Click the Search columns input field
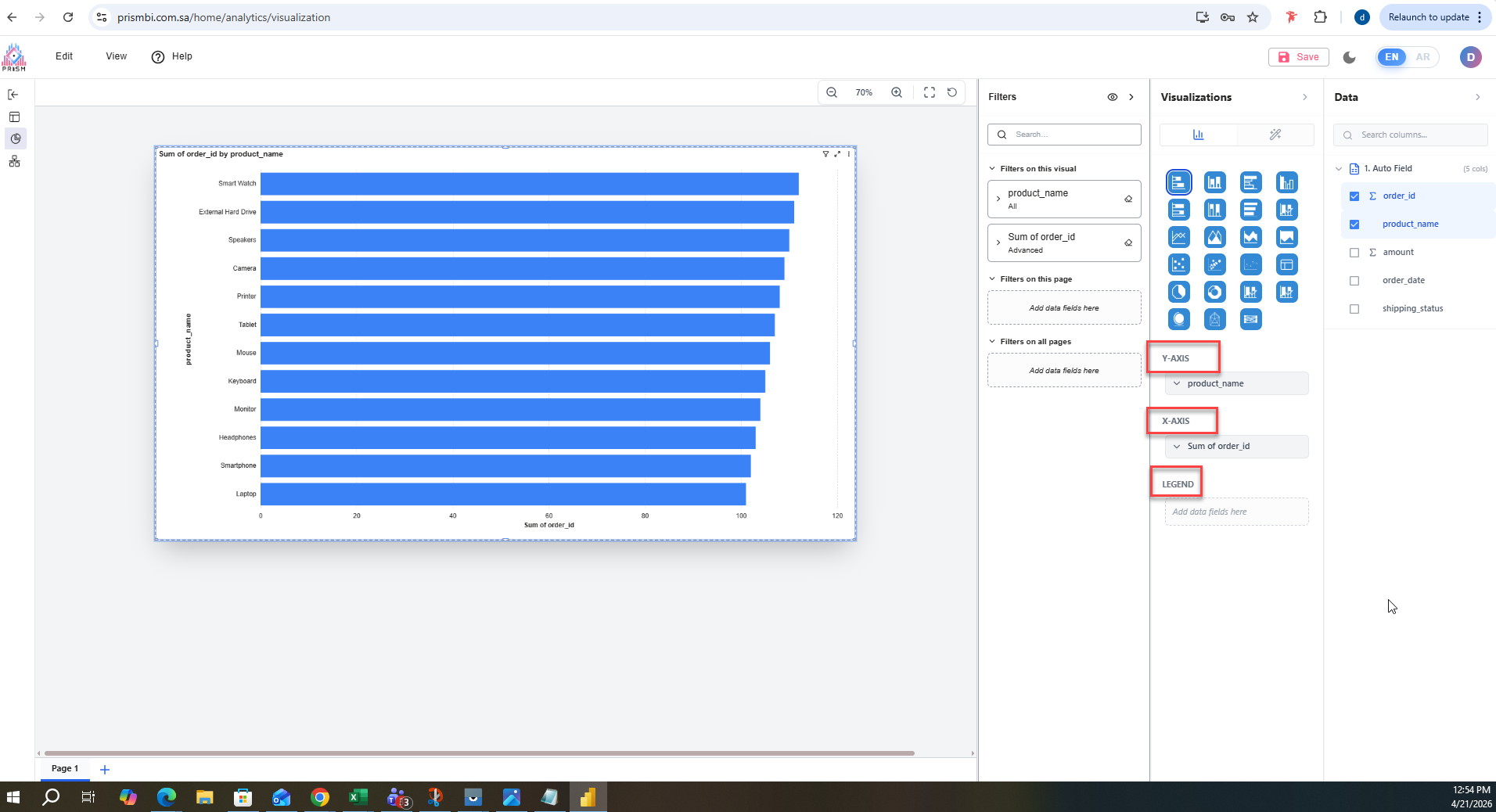Viewport: 1496px width, 812px height. 1418,135
